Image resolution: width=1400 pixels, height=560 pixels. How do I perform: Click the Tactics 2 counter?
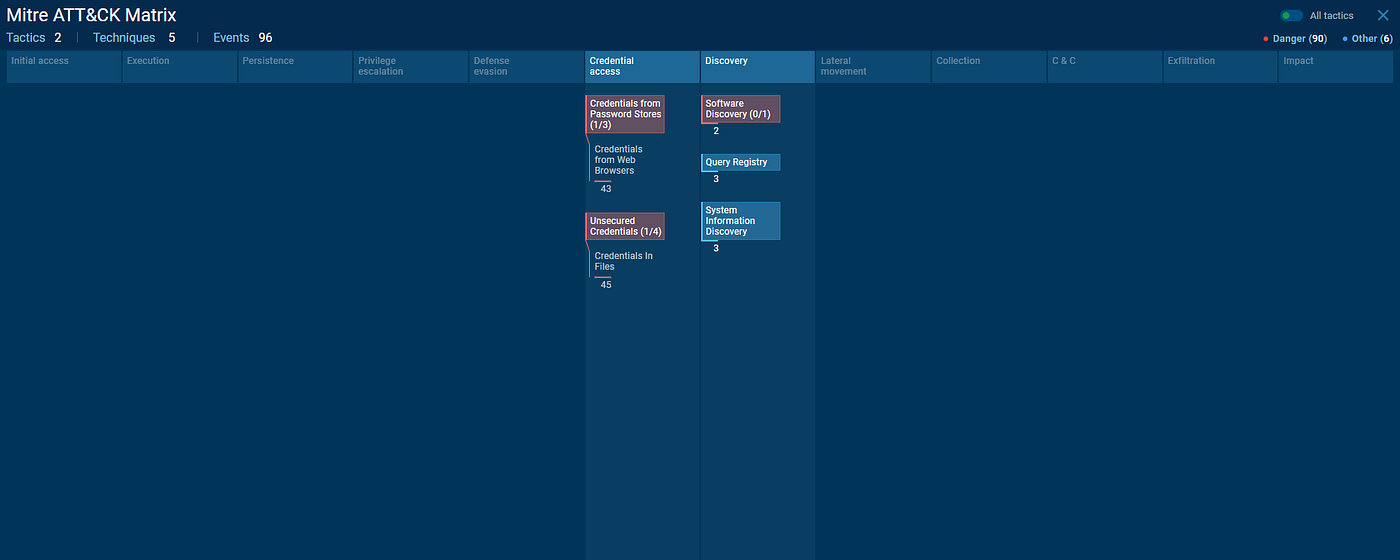(x=34, y=38)
